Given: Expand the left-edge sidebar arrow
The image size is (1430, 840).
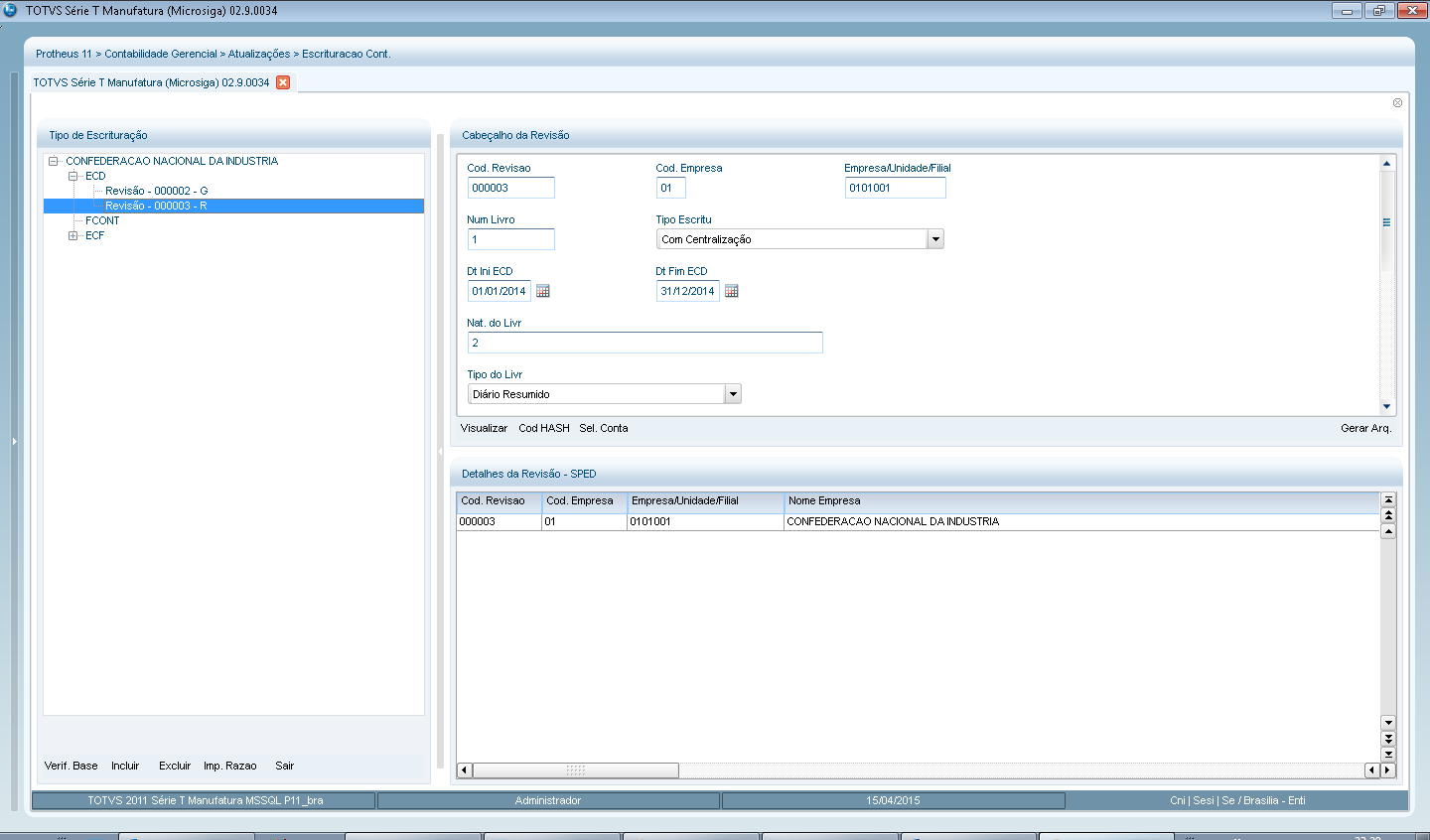Looking at the screenshot, I should tap(14, 441).
